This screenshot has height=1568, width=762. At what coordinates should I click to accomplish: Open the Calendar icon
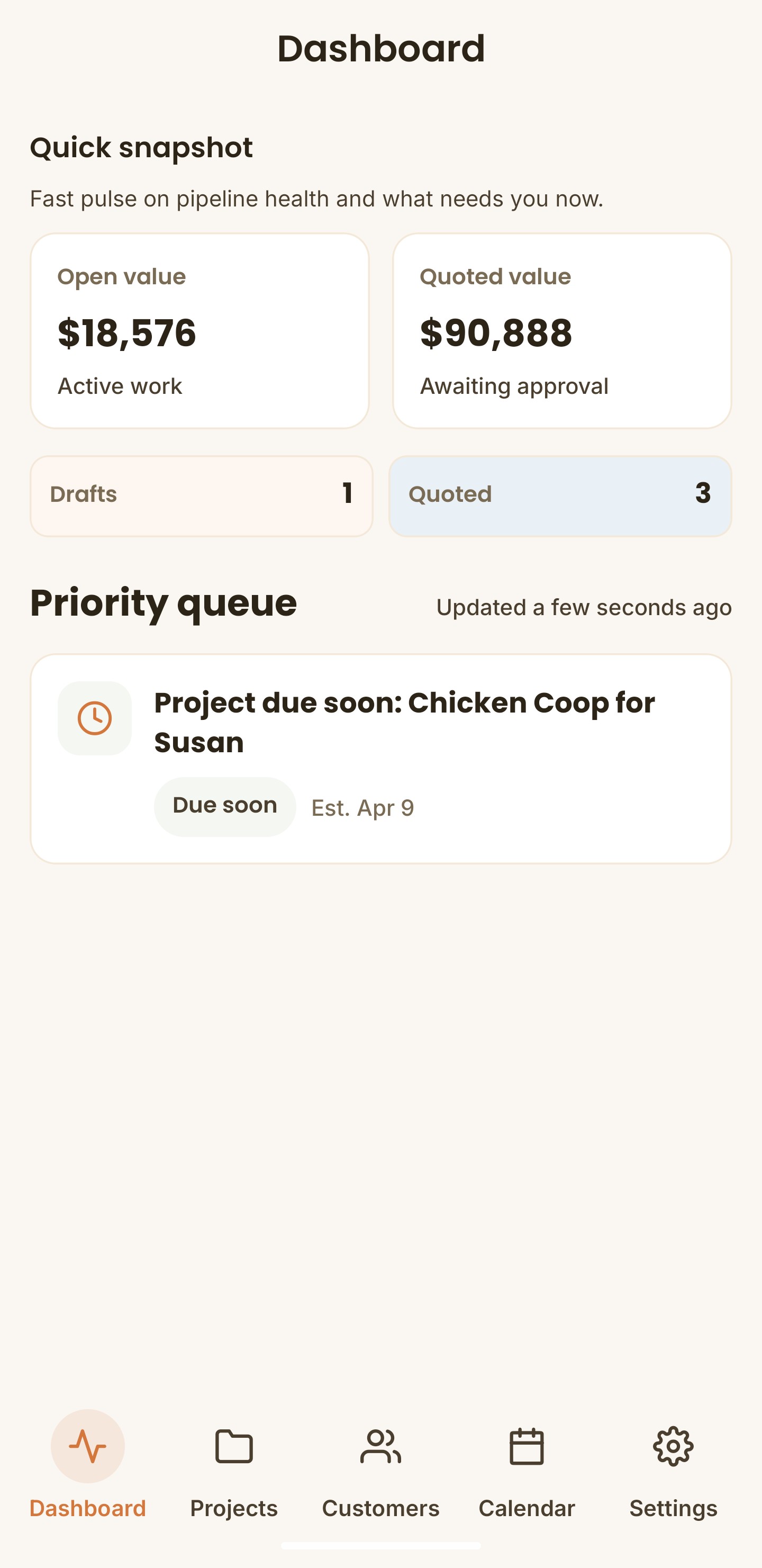527,1446
